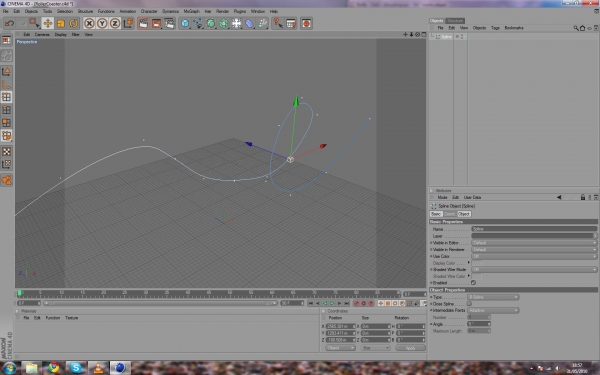Select the Move tool
This screenshot has width=600, height=375.
pyautogui.click(x=47, y=23)
